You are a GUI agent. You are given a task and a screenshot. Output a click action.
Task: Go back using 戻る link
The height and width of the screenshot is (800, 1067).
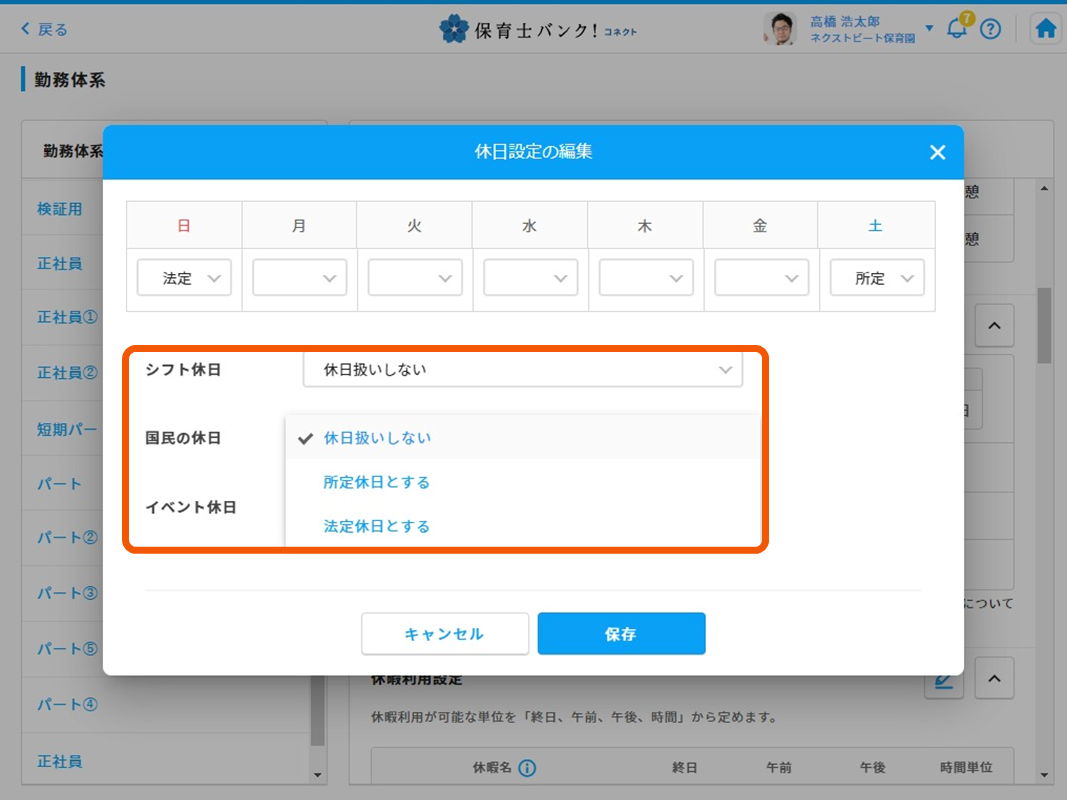tap(44, 29)
